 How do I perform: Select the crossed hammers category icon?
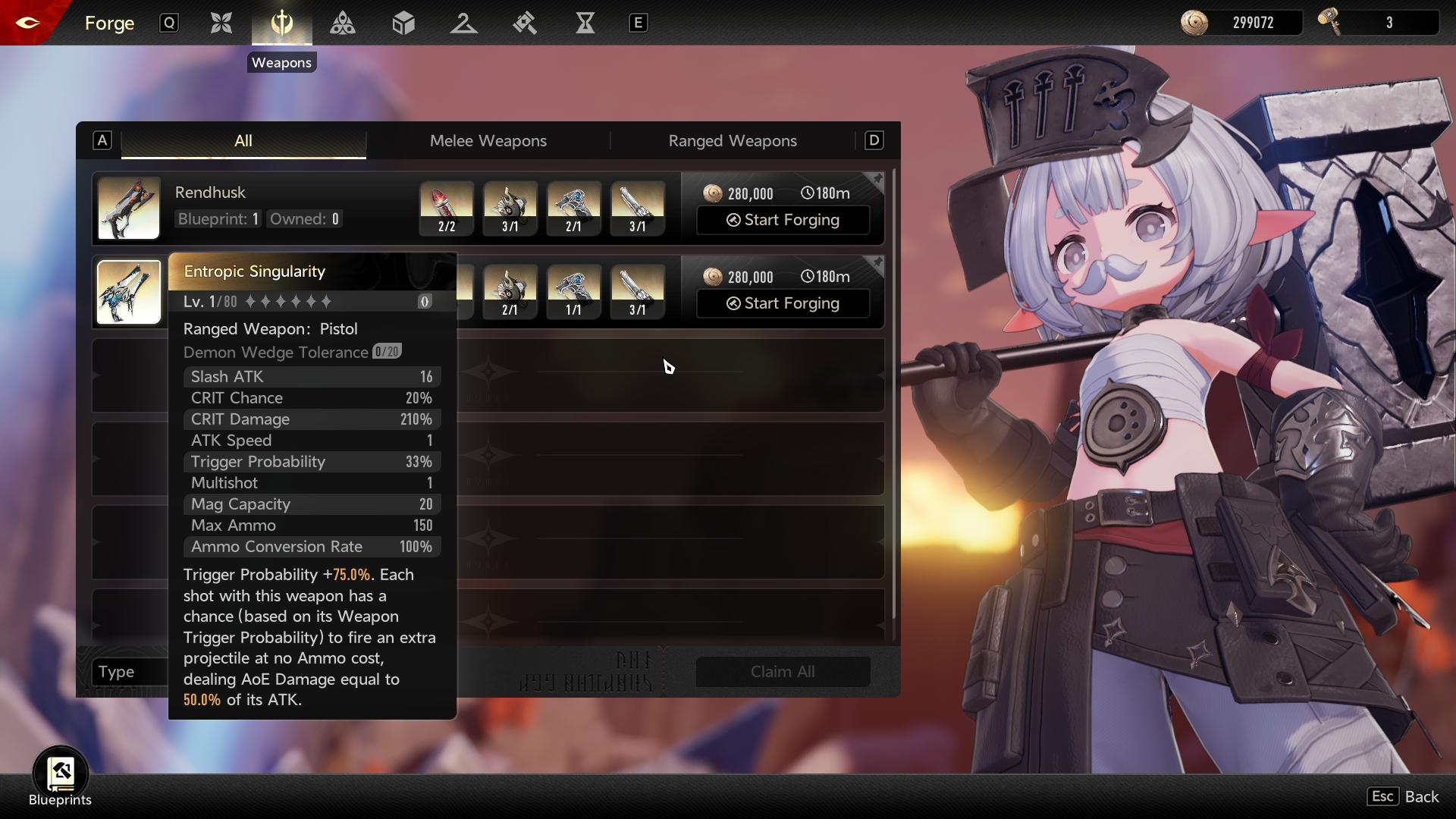pyautogui.click(x=524, y=24)
